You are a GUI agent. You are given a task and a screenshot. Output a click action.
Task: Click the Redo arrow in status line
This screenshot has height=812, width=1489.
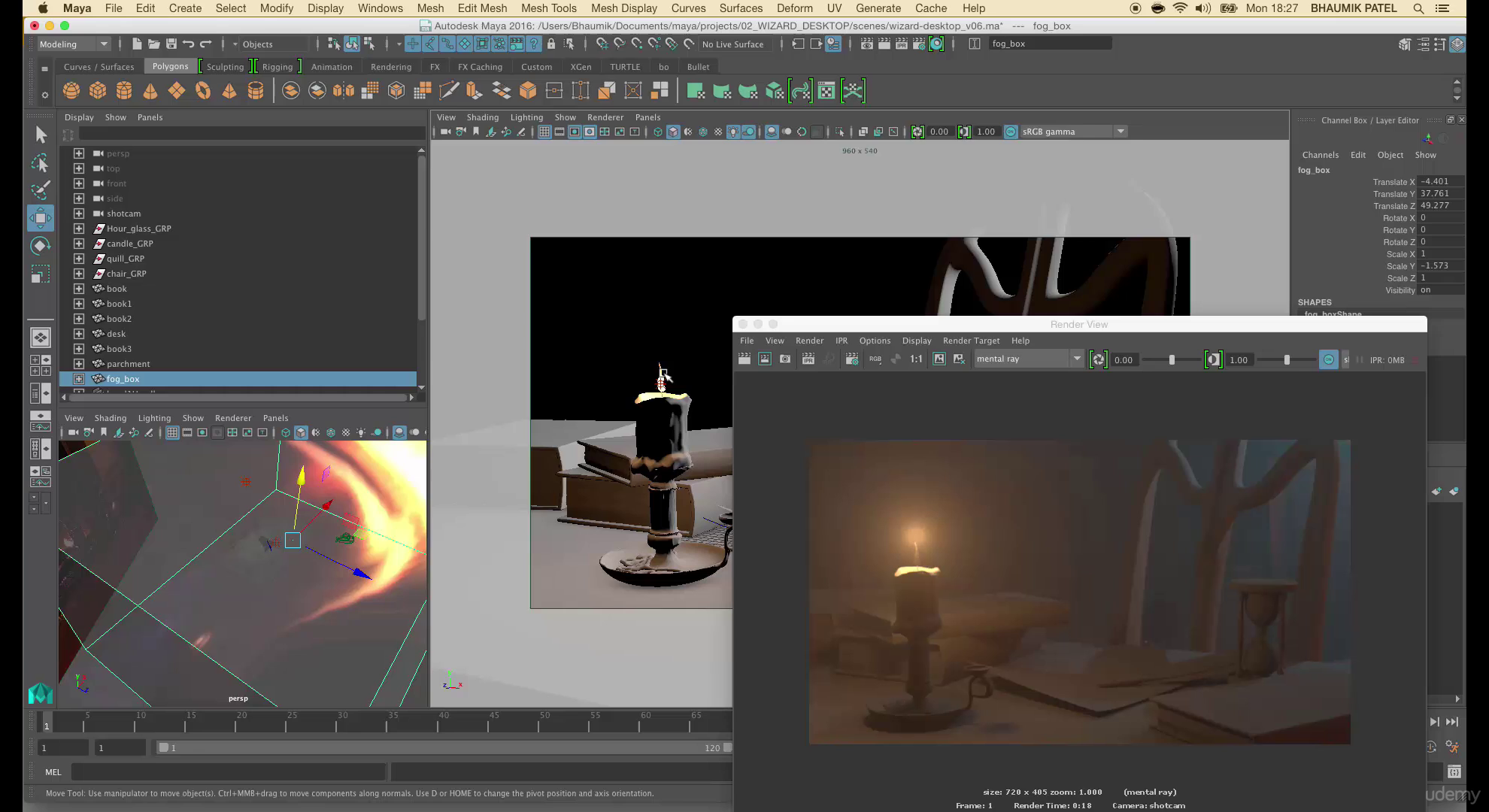pos(205,44)
